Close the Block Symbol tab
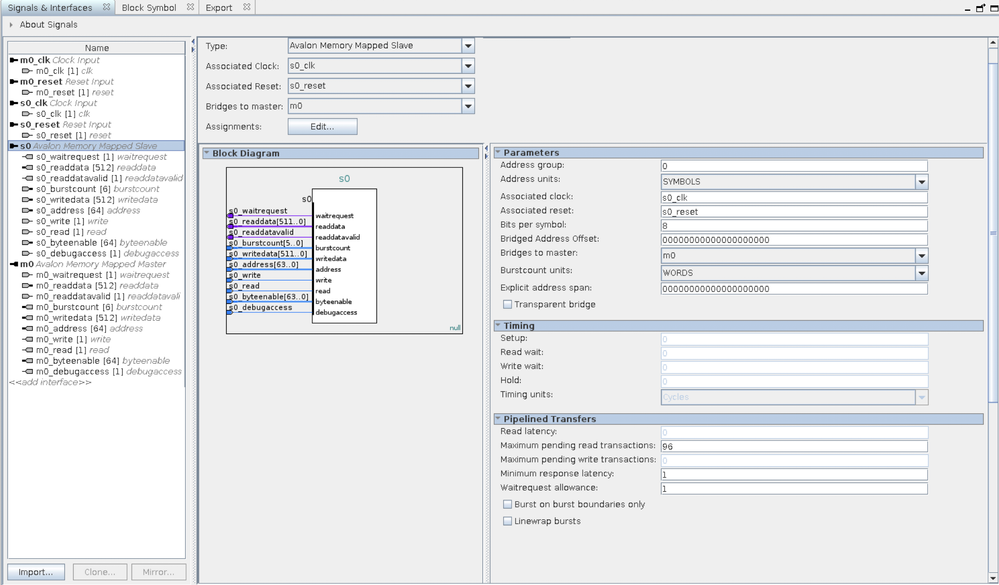Image resolution: width=999 pixels, height=585 pixels. pyautogui.click(x=188, y=7)
